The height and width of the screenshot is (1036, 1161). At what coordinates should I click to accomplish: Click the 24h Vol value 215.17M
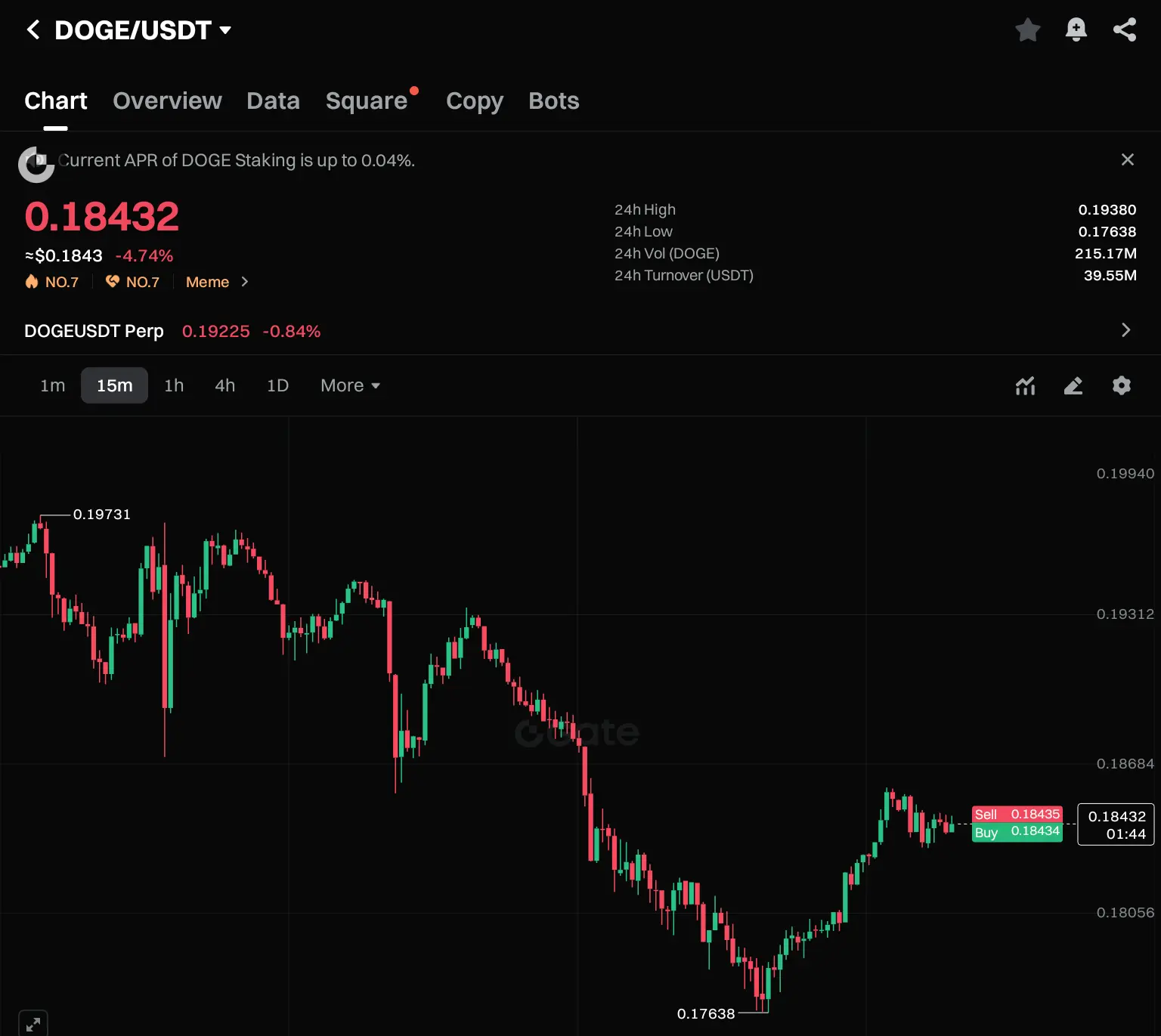1106,254
